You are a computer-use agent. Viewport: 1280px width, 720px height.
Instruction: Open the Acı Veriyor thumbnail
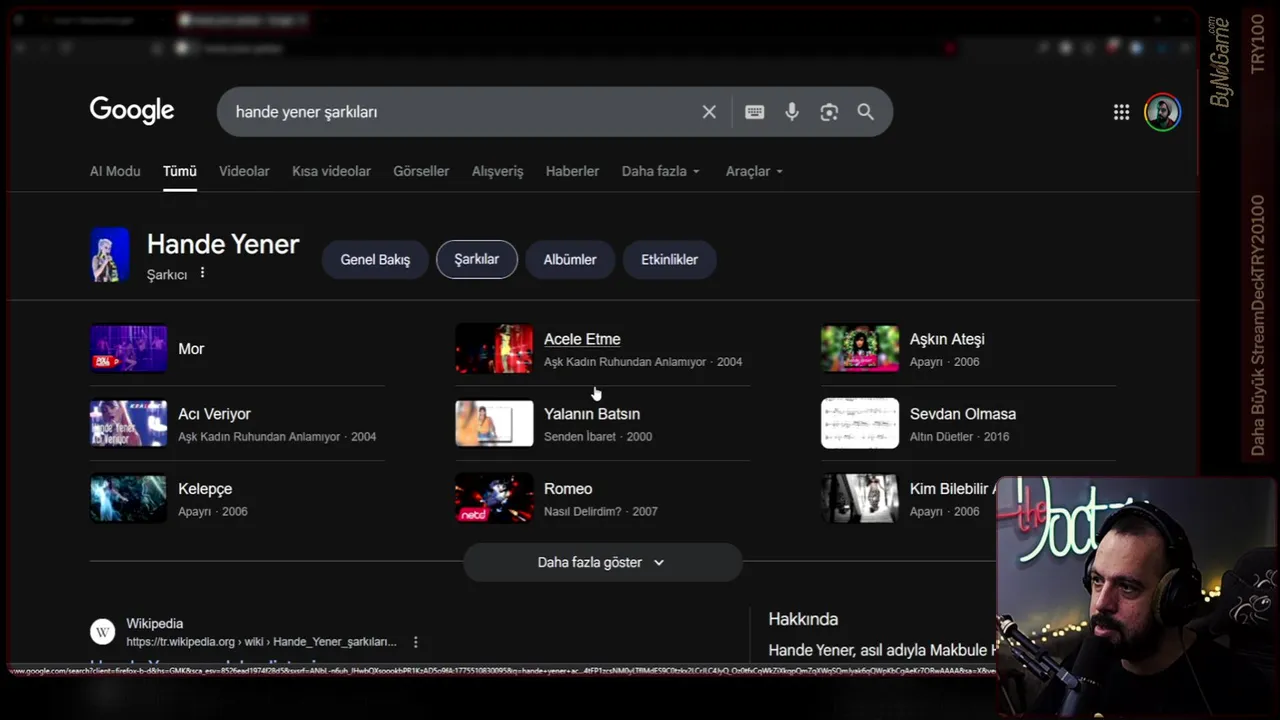coord(129,423)
